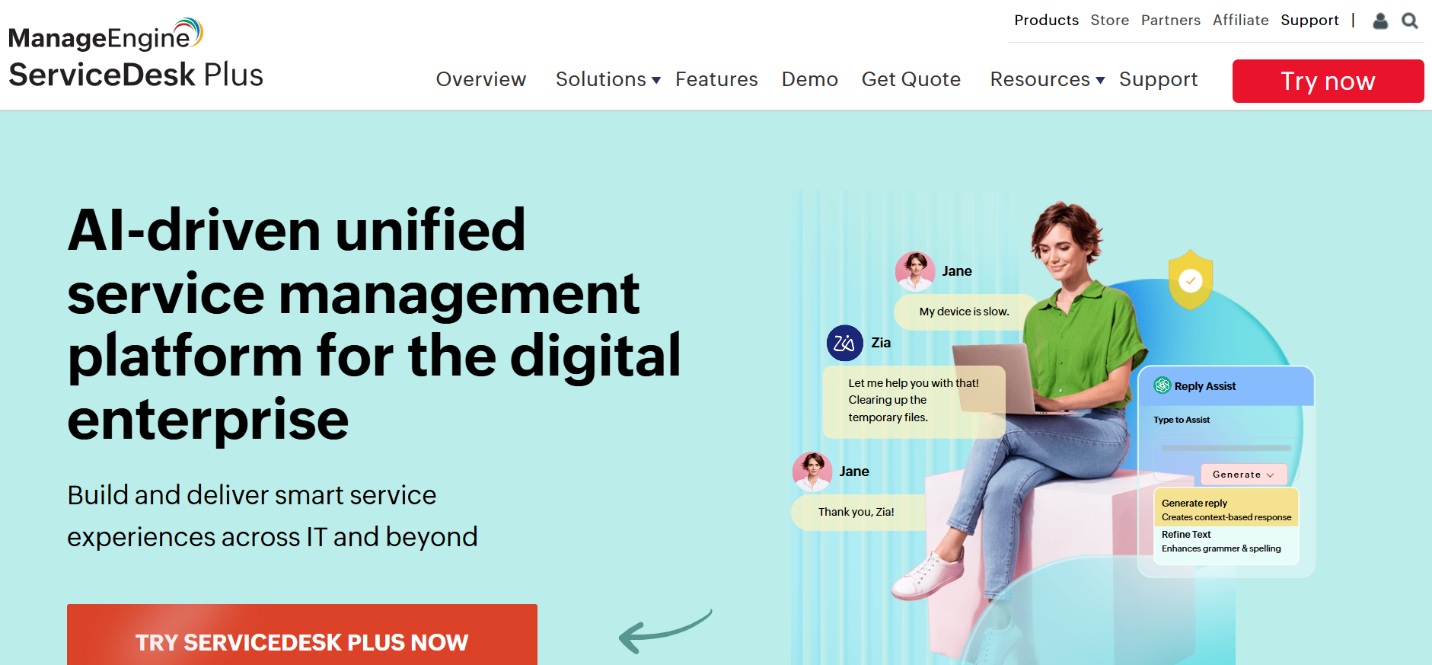
Task: Open the Overview menu item
Action: click(481, 79)
